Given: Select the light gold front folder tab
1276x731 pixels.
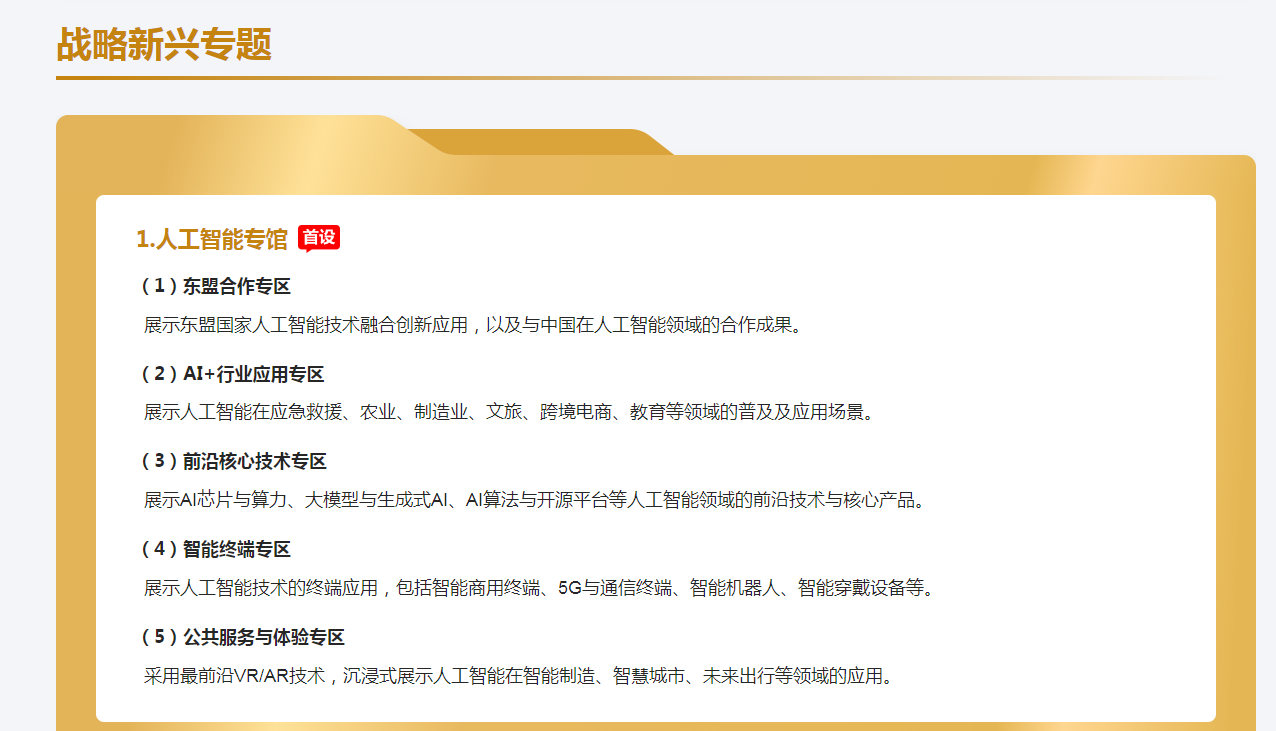Looking at the screenshot, I should (x=230, y=136).
